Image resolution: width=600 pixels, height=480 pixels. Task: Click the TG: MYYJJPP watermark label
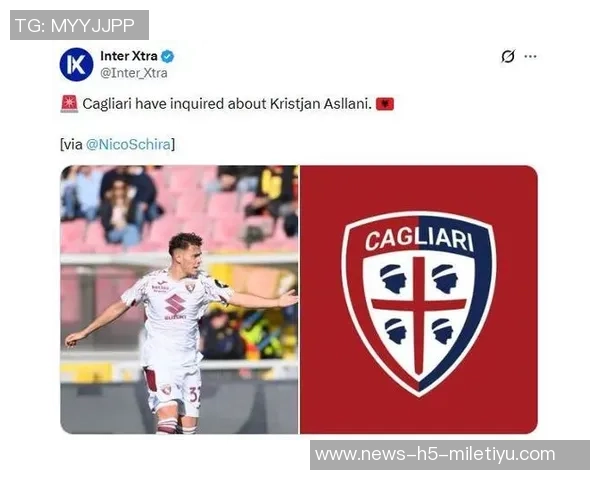coord(79,25)
